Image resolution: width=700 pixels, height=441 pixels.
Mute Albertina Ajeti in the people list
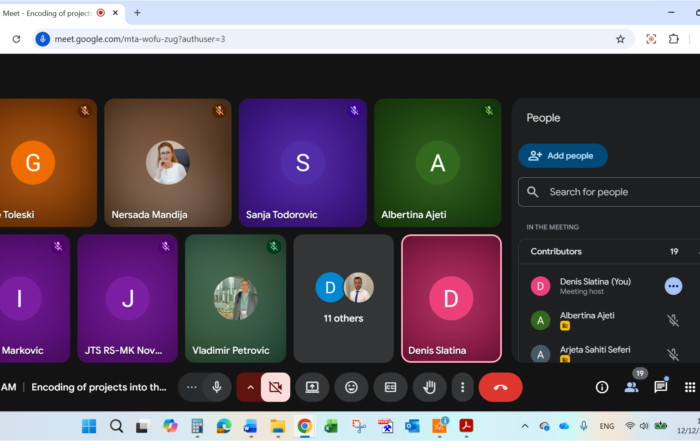pyautogui.click(x=673, y=320)
